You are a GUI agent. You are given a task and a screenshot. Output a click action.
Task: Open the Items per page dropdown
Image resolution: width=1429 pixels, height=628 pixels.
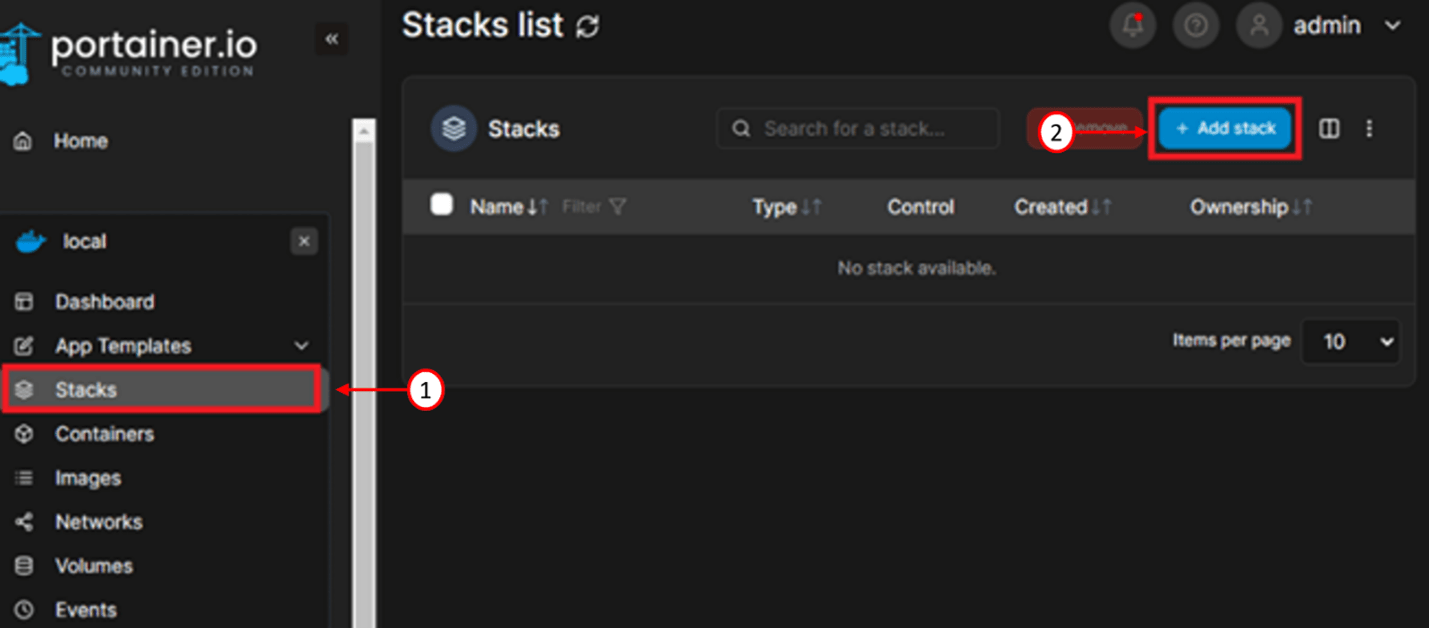click(1350, 342)
